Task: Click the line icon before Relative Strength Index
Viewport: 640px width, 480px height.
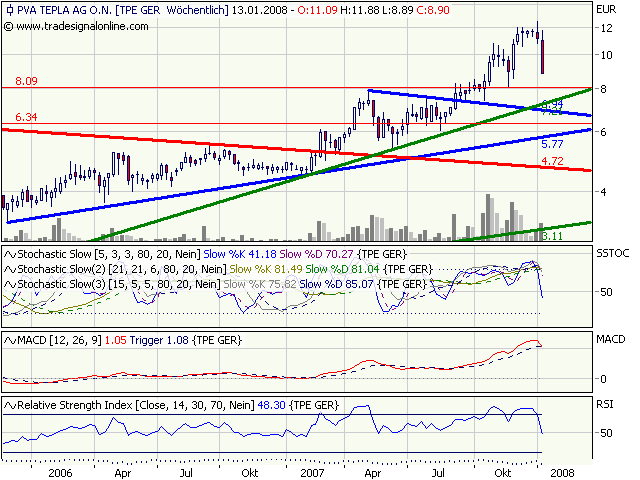Action: (x=8, y=406)
